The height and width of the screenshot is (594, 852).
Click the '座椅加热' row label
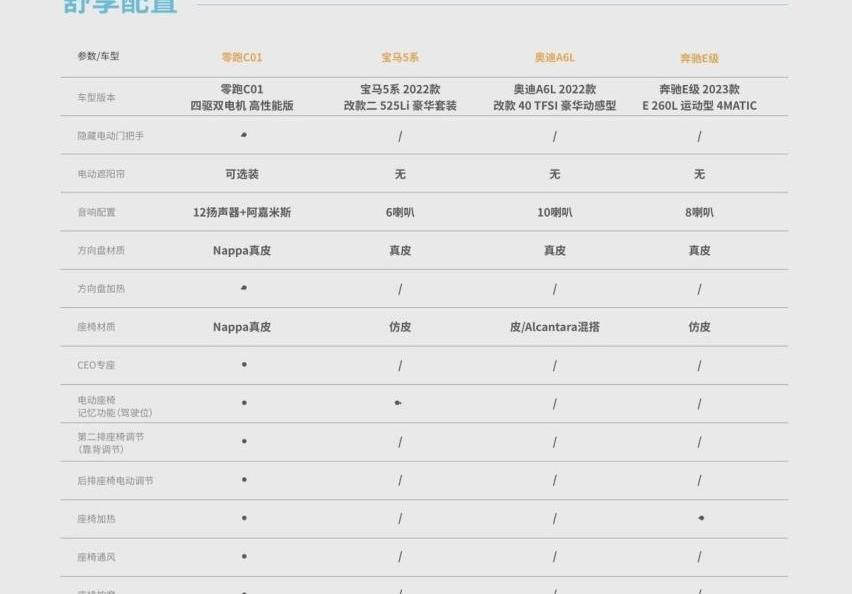pos(96,519)
